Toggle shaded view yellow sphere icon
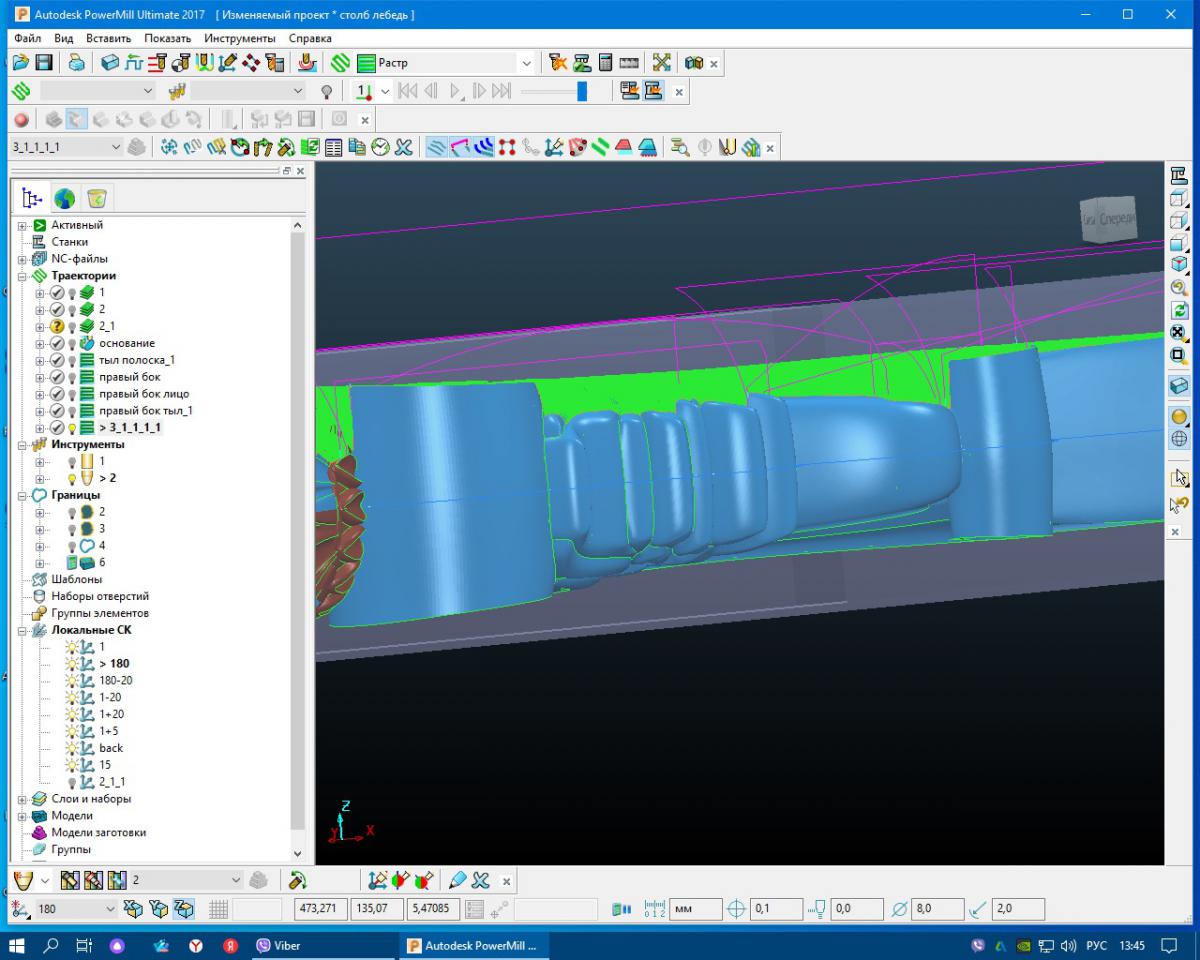This screenshot has width=1200, height=960. coord(1179,416)
